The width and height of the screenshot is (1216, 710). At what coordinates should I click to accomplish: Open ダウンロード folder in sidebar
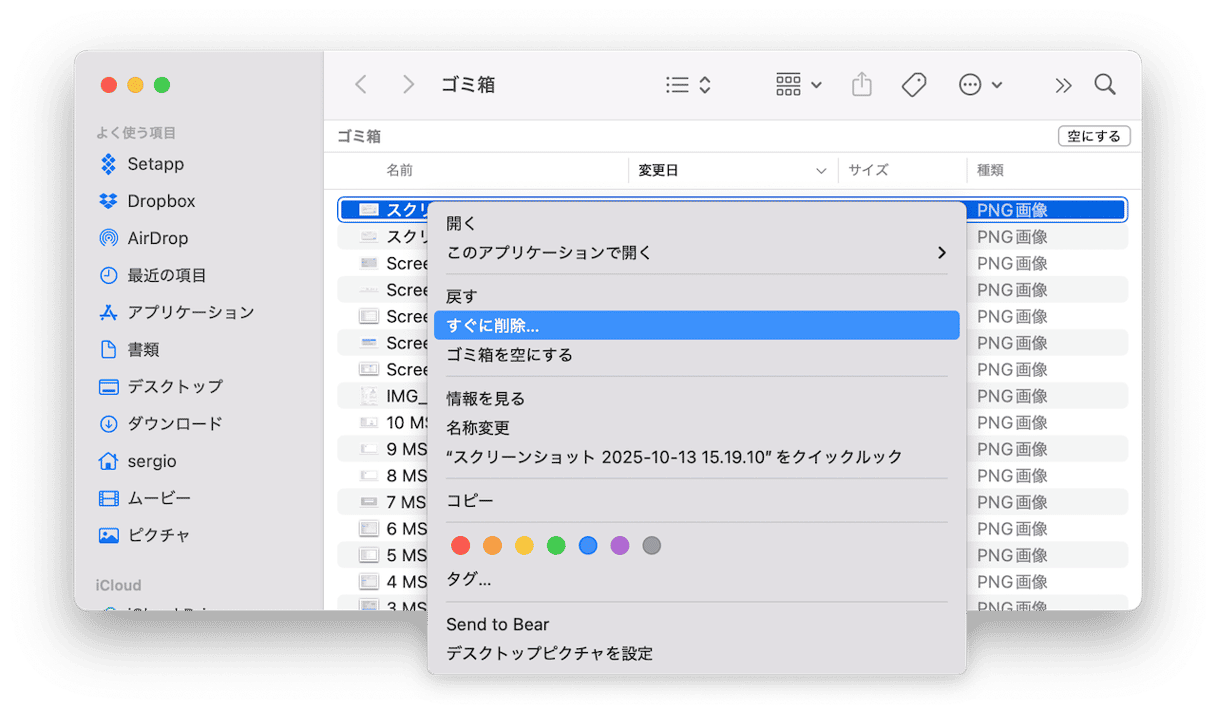pos(174,424)
